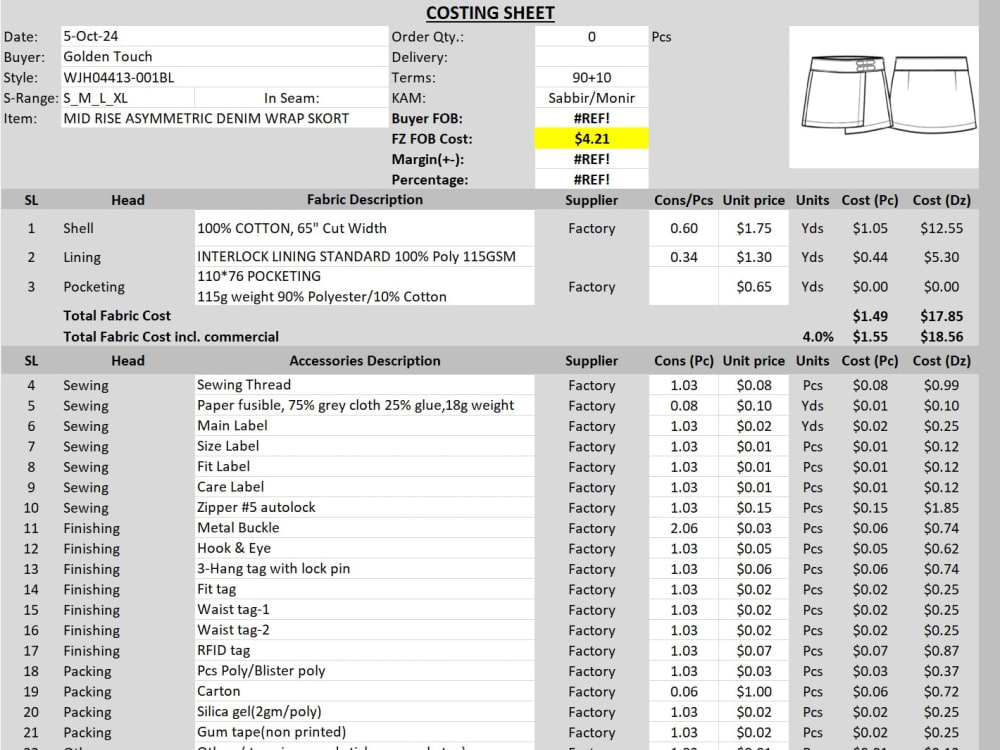Viewport: 1000px width, 750px height.
Task: Click the COSTING SHEET title
Action: click(490, 13)
